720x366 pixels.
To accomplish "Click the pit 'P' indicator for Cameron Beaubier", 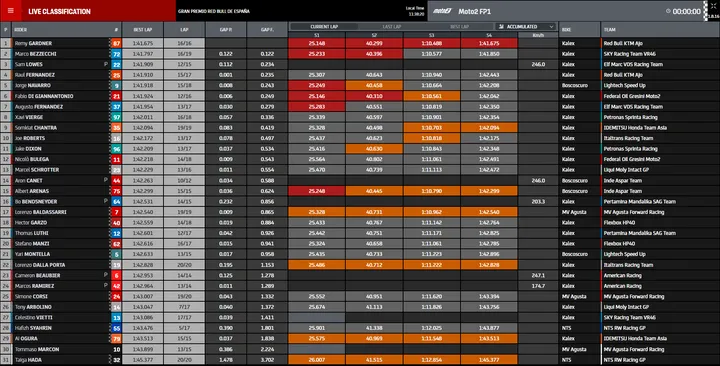I will click(x=106, y=275).
